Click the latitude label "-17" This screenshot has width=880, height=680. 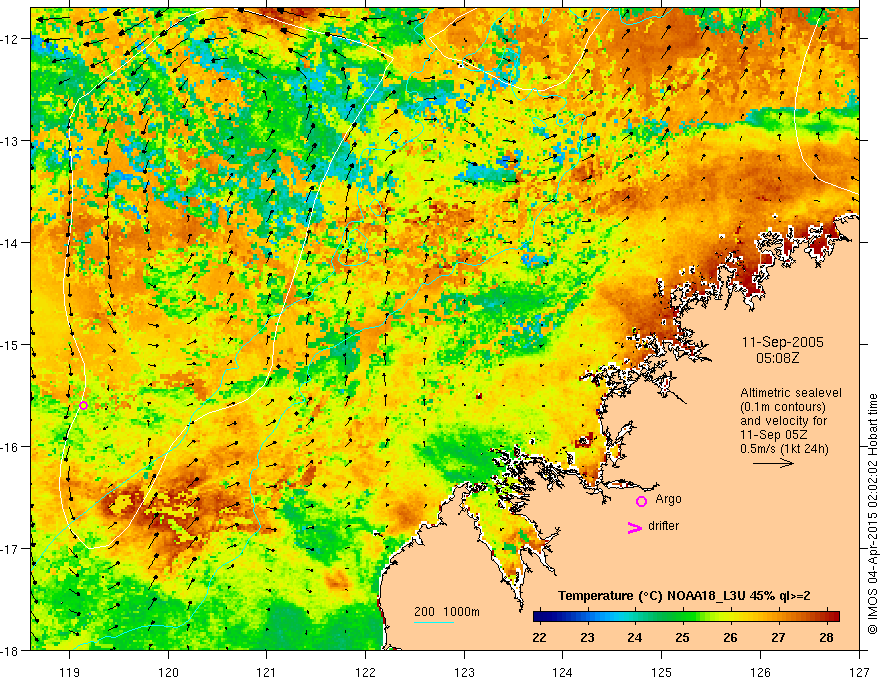coord(10,549)
